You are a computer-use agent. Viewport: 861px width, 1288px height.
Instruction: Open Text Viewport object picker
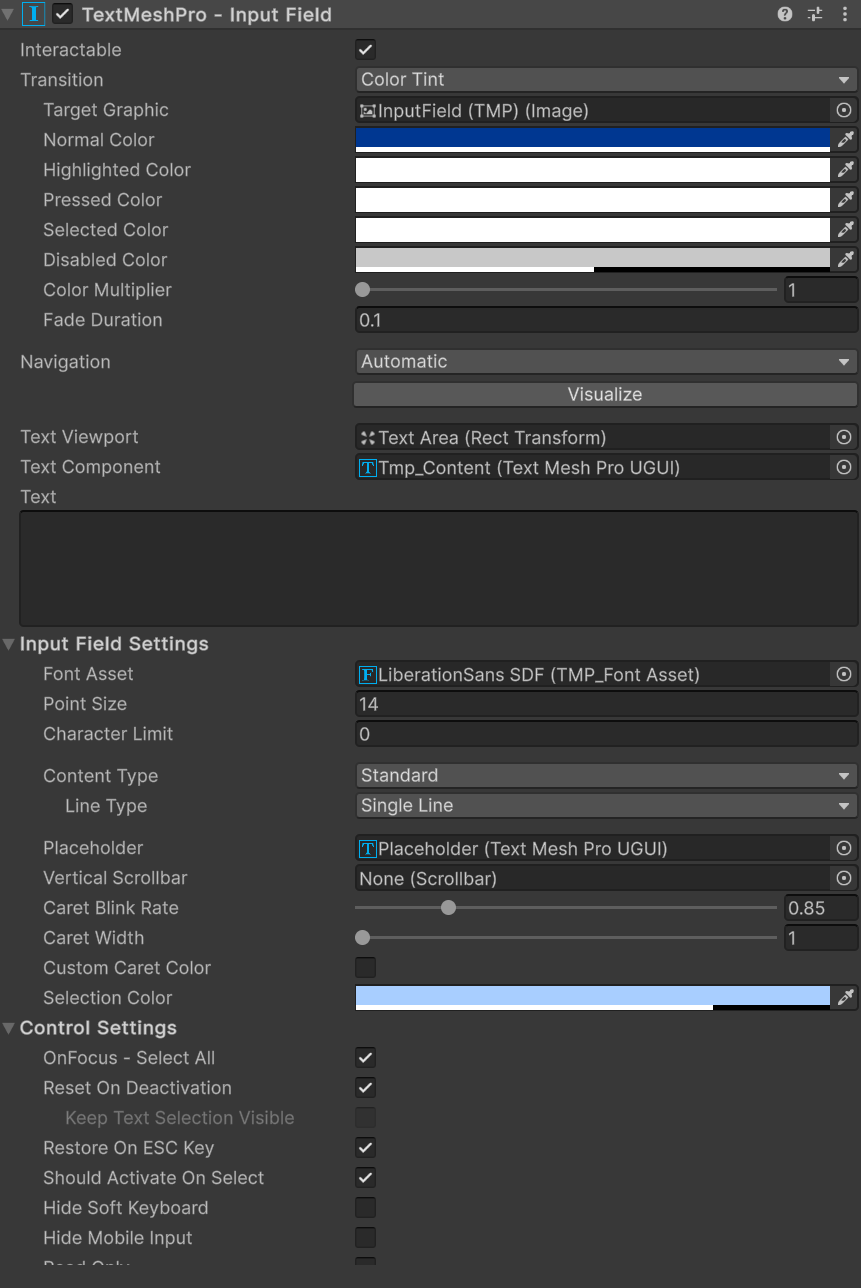point(844,437)
